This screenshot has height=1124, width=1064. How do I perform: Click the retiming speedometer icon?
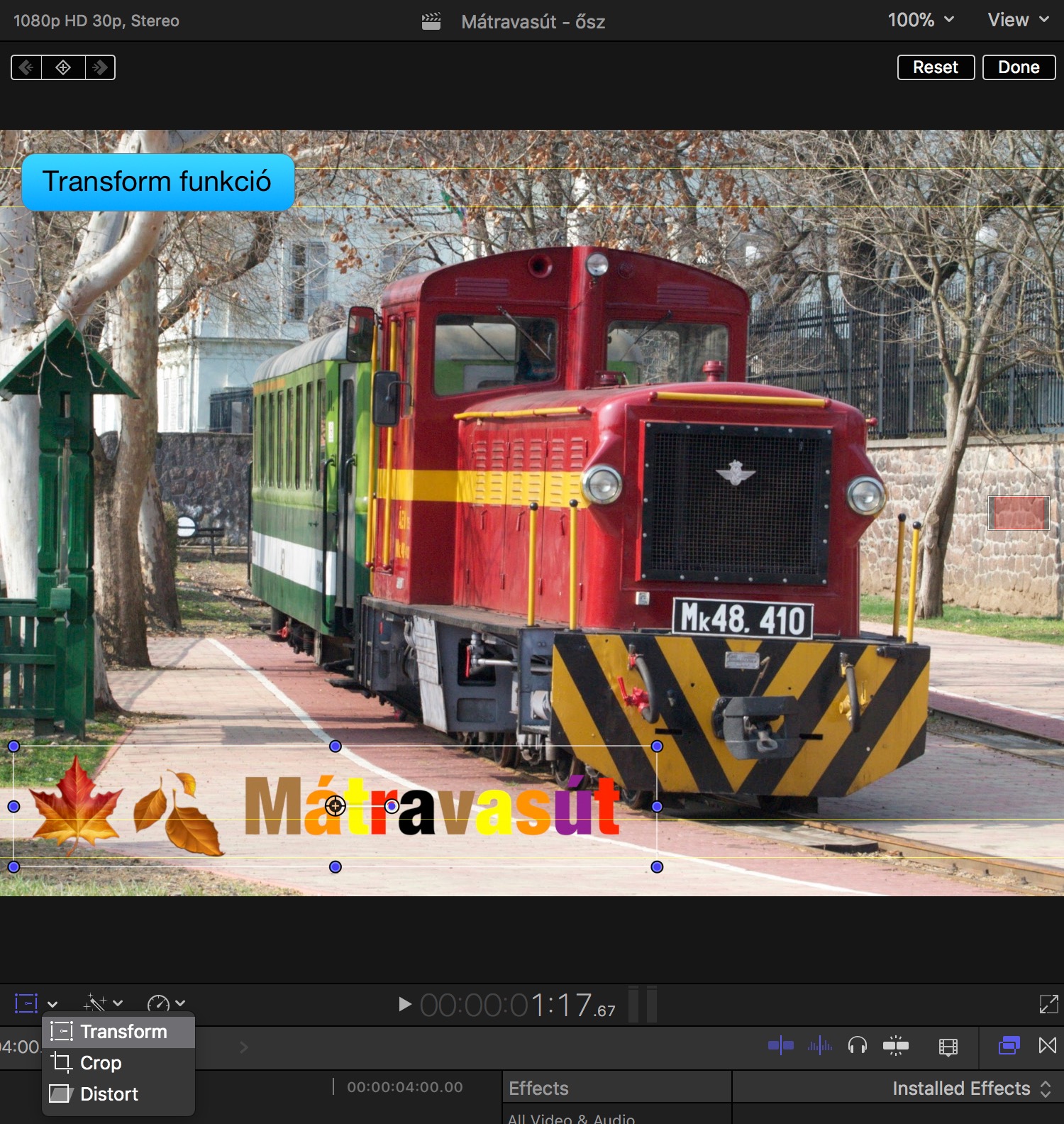click(x=157, y=1003)
